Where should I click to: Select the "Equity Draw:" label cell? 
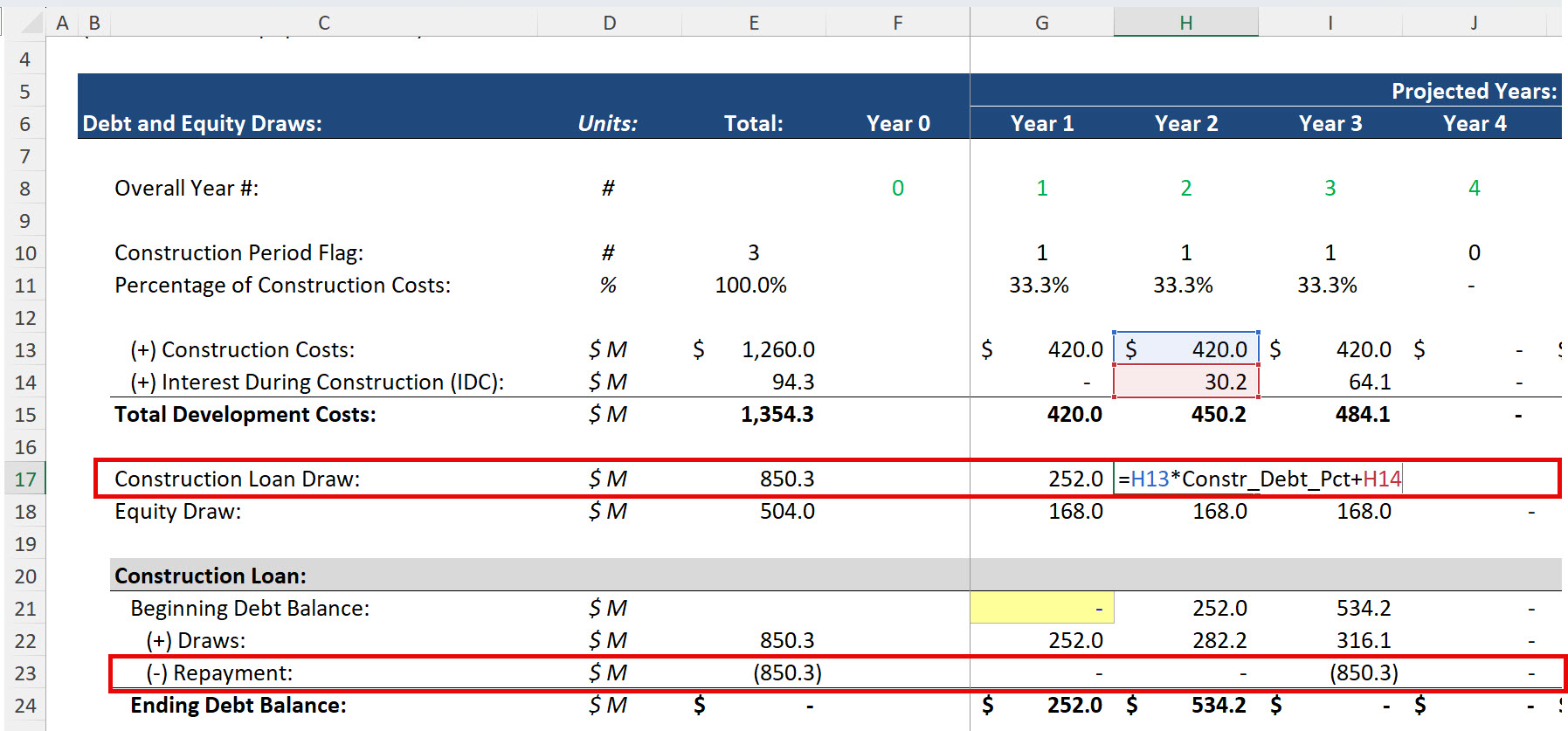[177, 511]
